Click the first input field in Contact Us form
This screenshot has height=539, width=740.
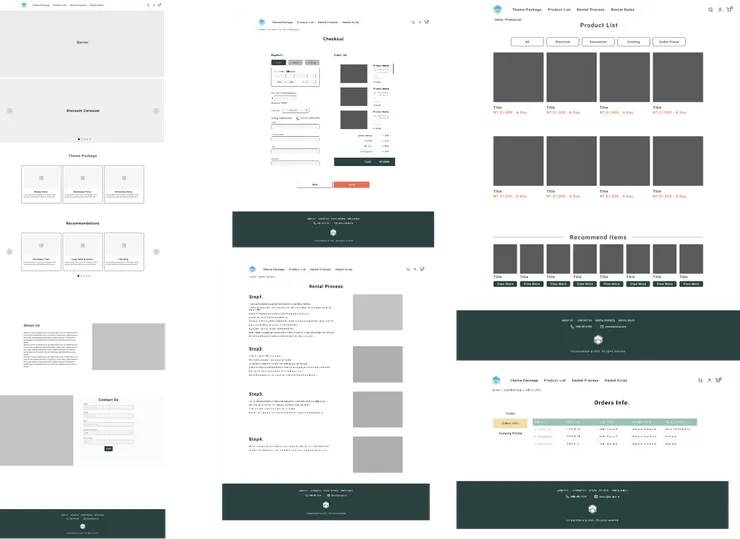pos(109,407)
